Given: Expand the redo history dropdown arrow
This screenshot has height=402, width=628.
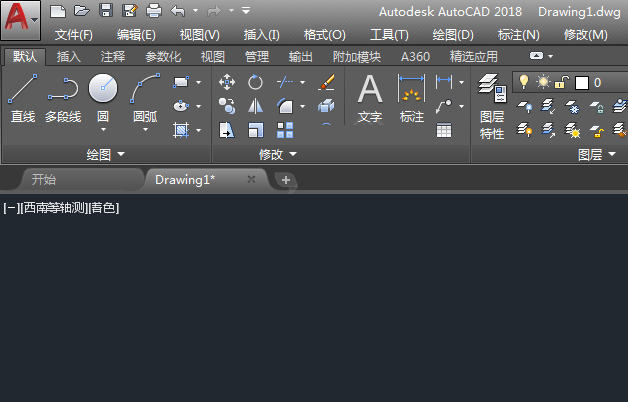Looking at the screenshot, I should (x=231, y=11).
